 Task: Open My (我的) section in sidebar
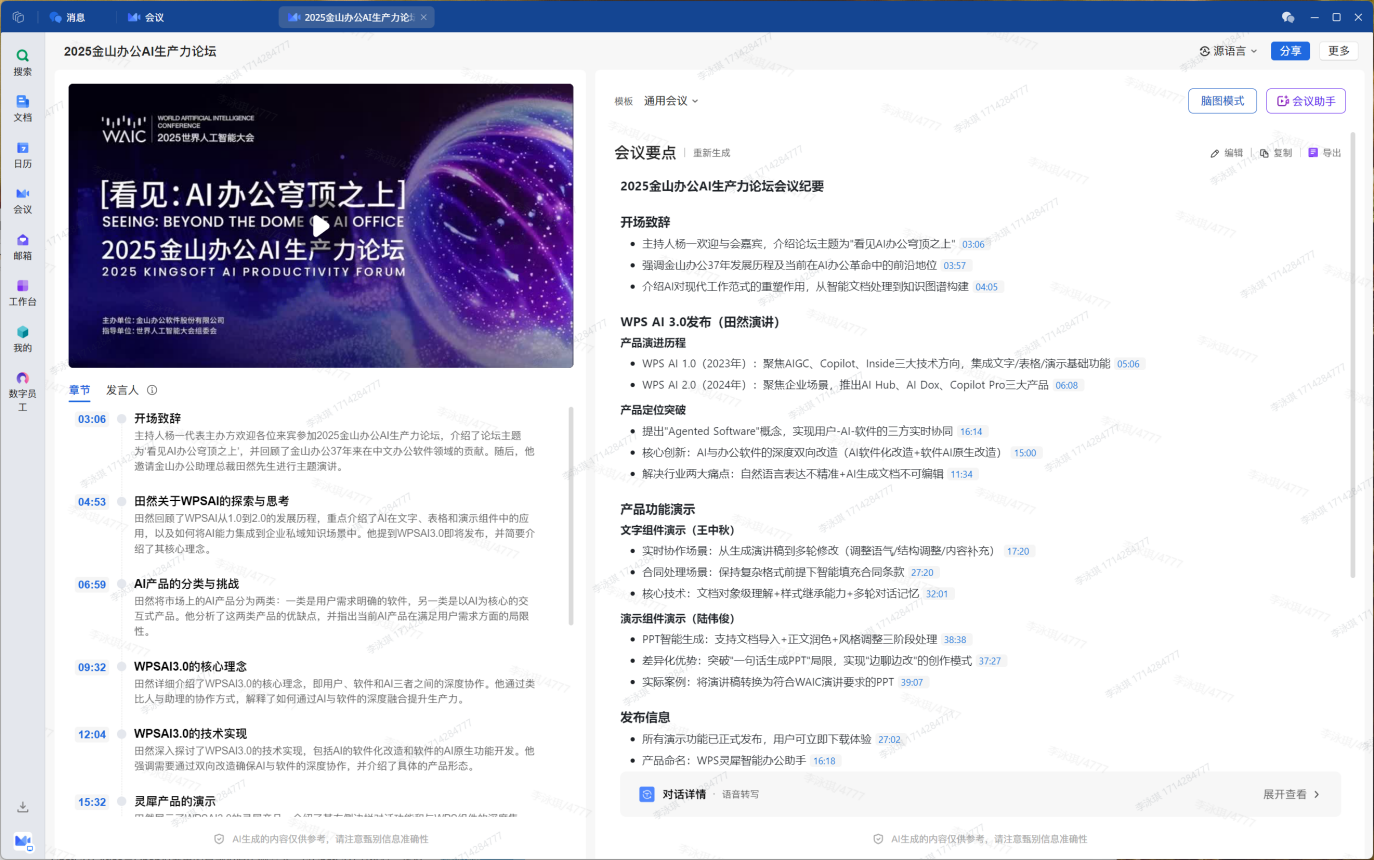(x=22, y=338)
